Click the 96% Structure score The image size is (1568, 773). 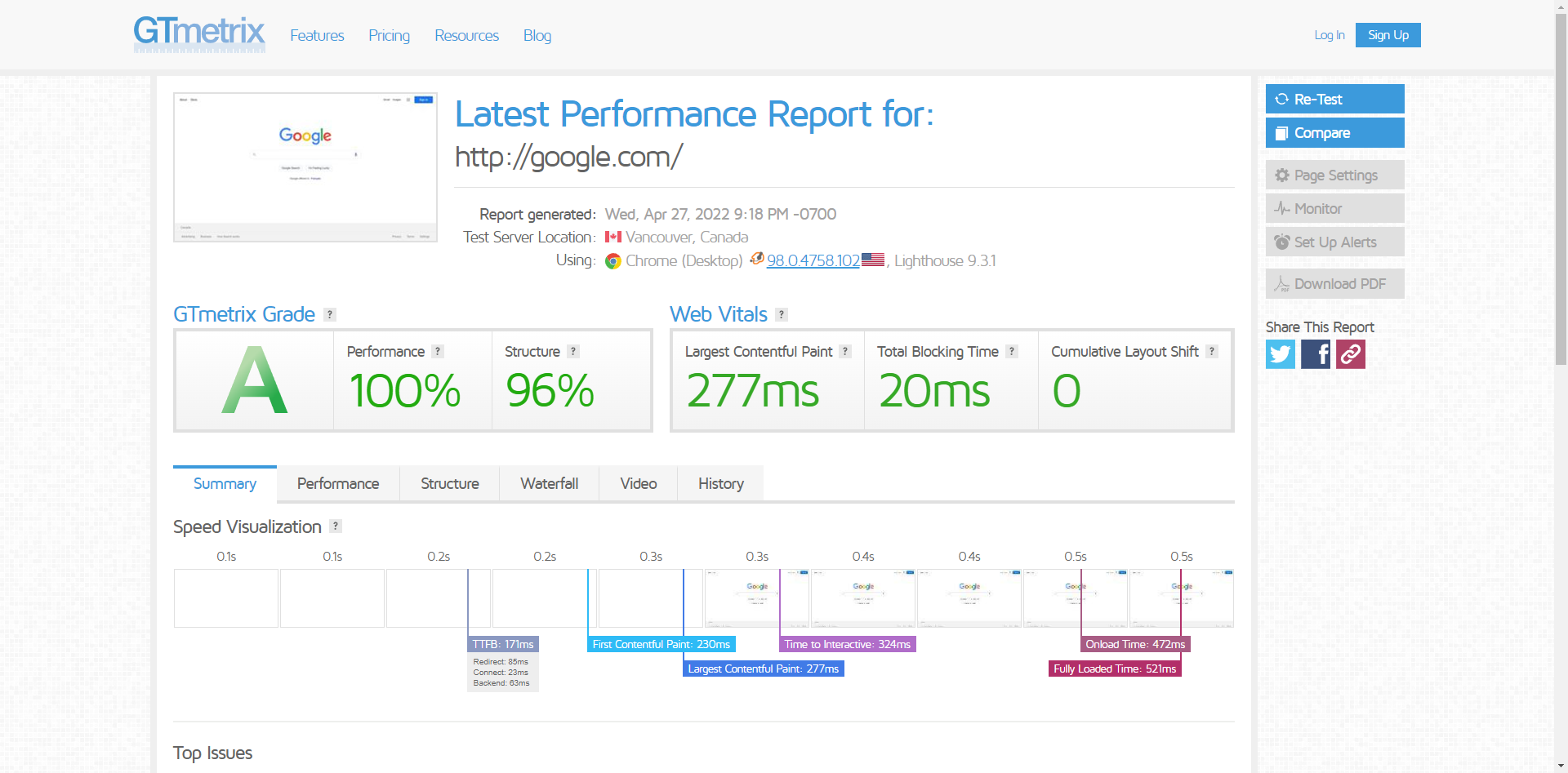[x=550, y=390]
